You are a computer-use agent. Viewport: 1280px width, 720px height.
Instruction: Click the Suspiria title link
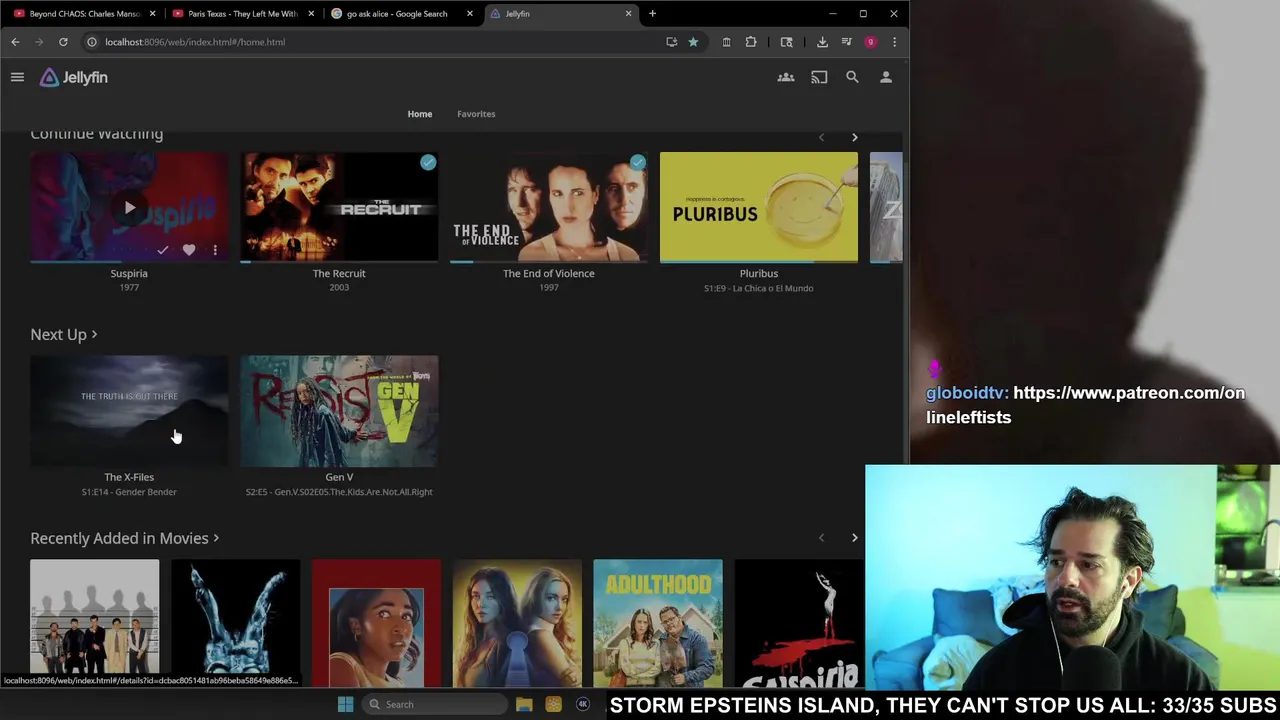pos(129,273)
